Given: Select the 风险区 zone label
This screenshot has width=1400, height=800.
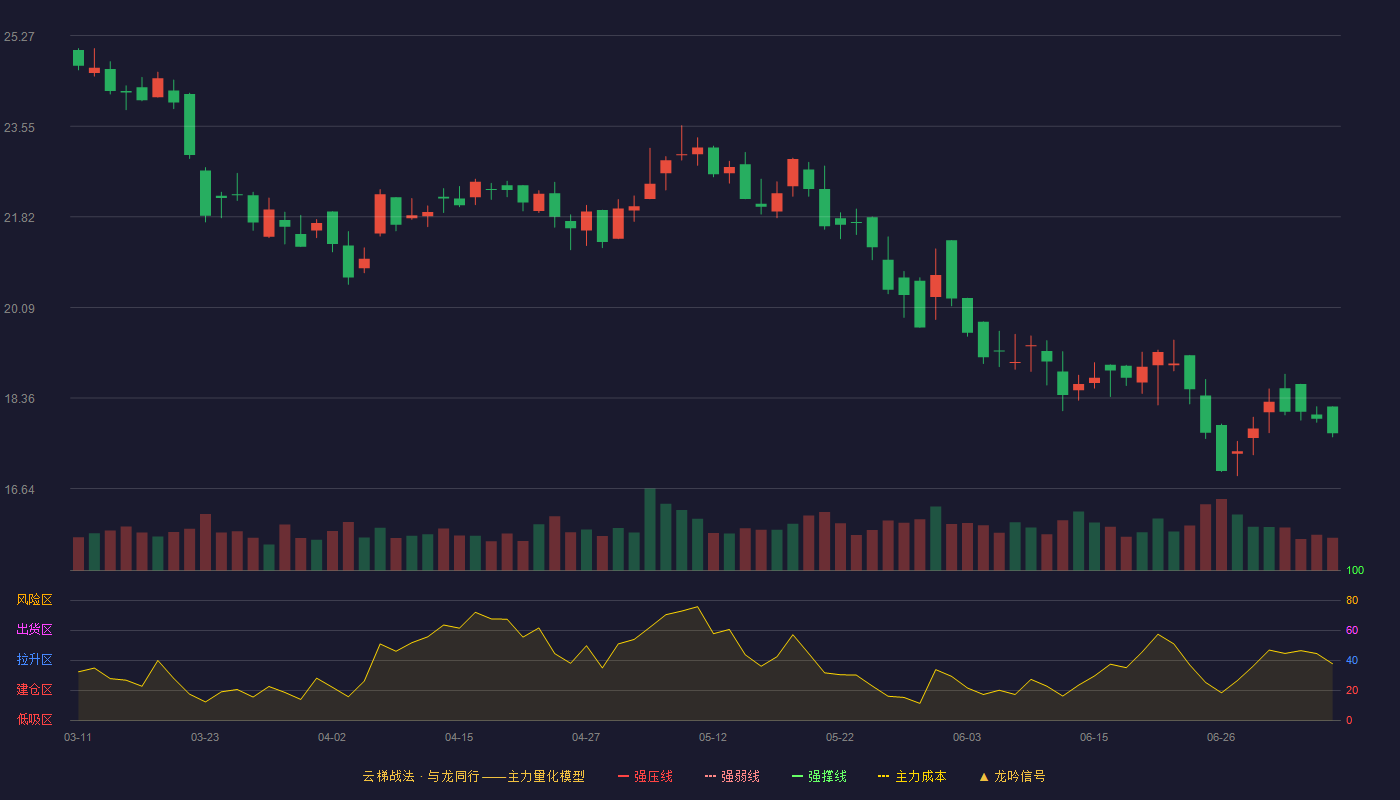Looking at the screenshot, I should (x=34, y=600).
